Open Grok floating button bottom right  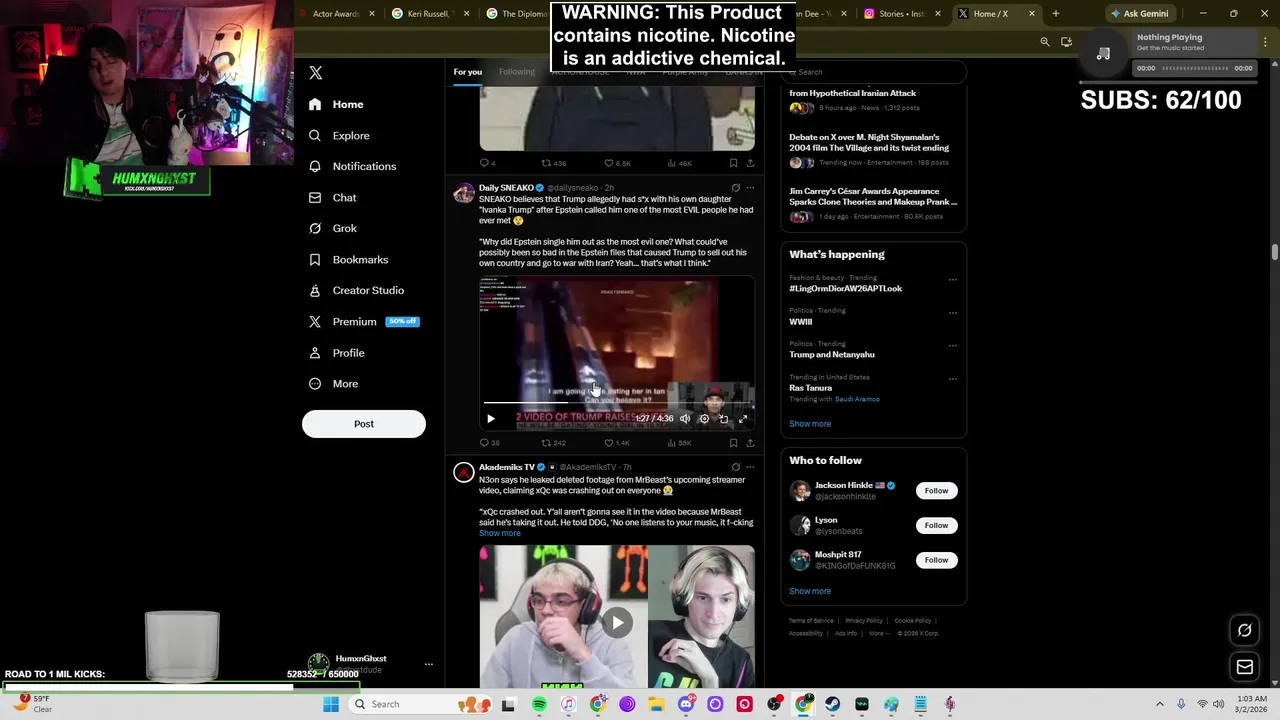tap(1245, 631)
